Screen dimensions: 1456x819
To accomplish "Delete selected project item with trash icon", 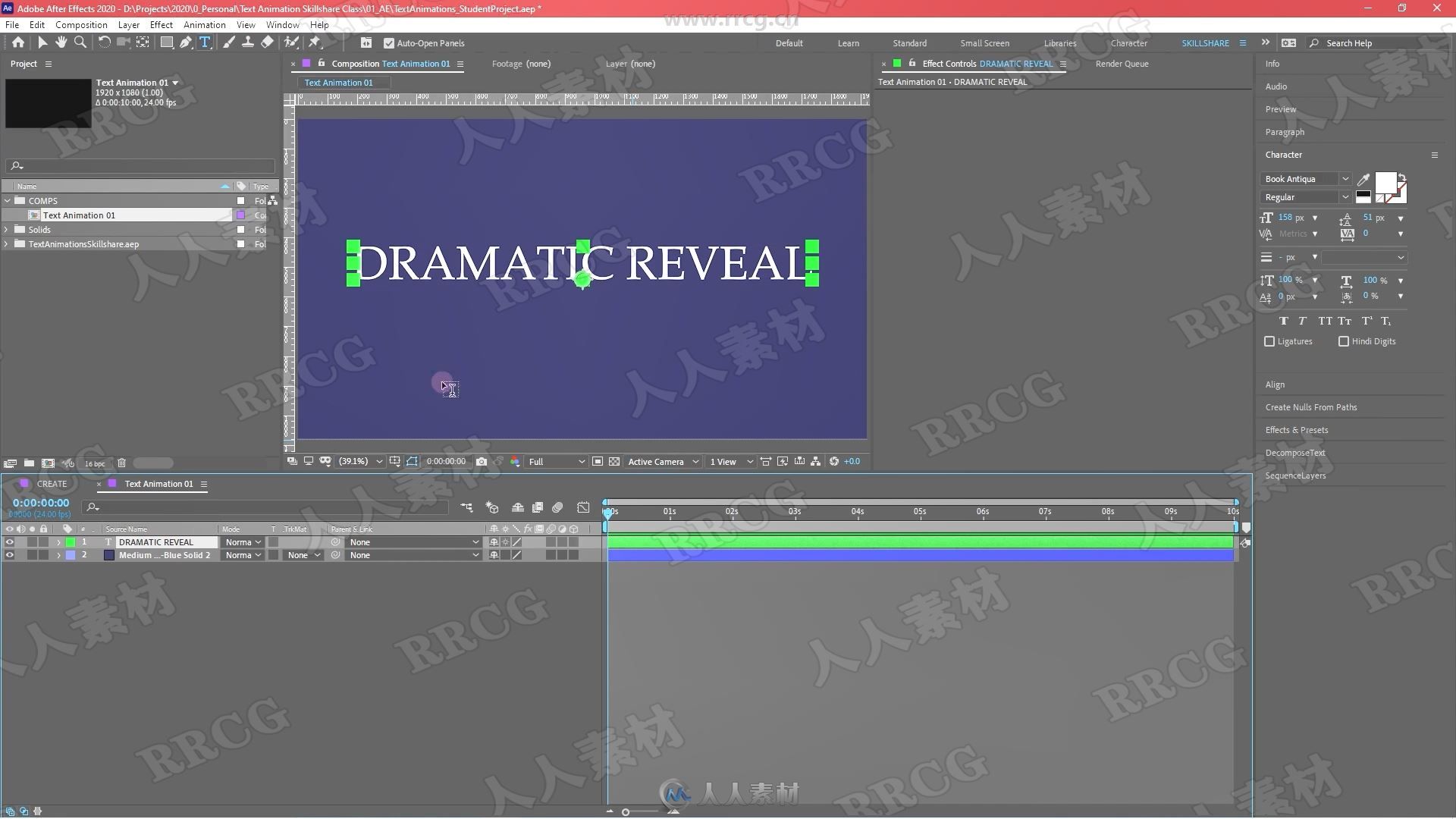I will pos(121,463).
